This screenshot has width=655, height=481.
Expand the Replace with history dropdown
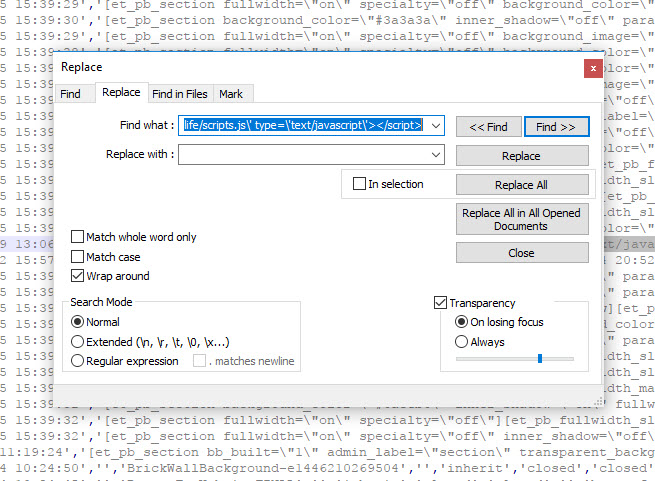[x=436, y=155]
